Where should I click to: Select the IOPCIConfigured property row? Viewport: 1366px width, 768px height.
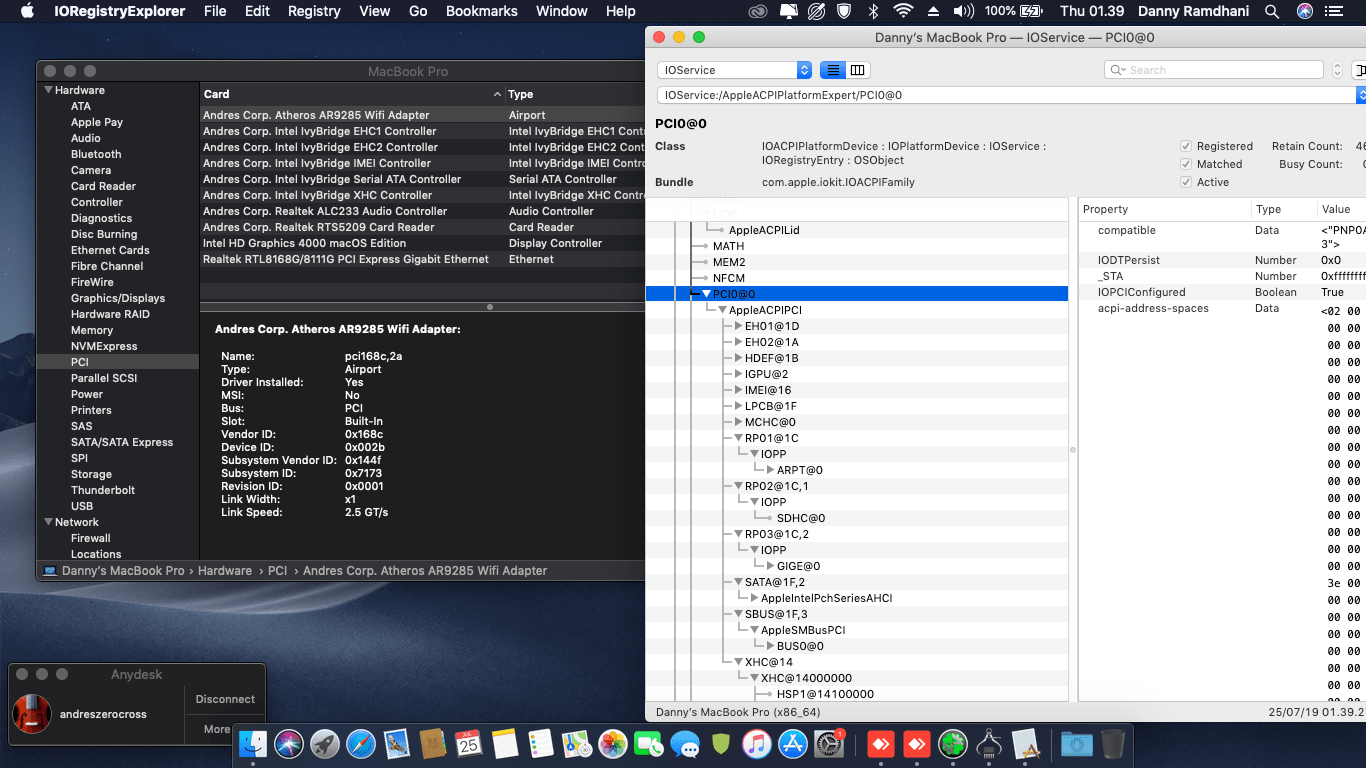pos(1222,292)
